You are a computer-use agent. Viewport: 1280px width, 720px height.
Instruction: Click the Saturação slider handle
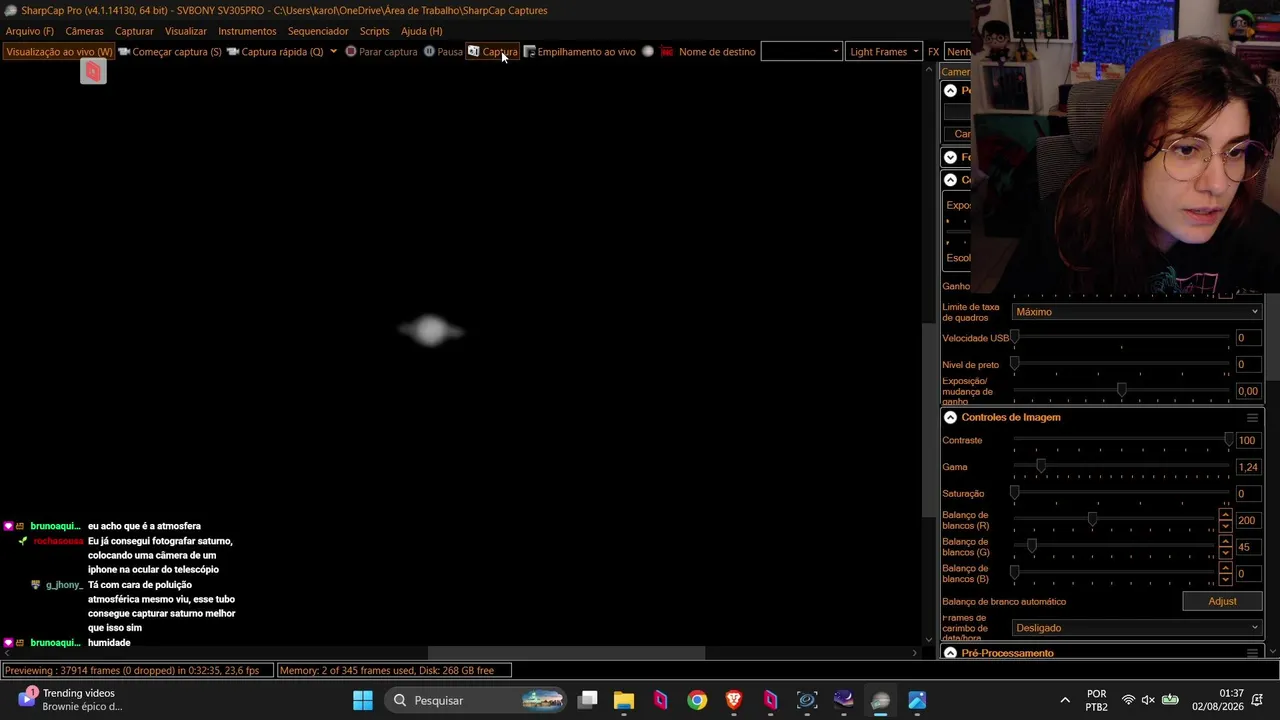click(x=1015, y=493)
